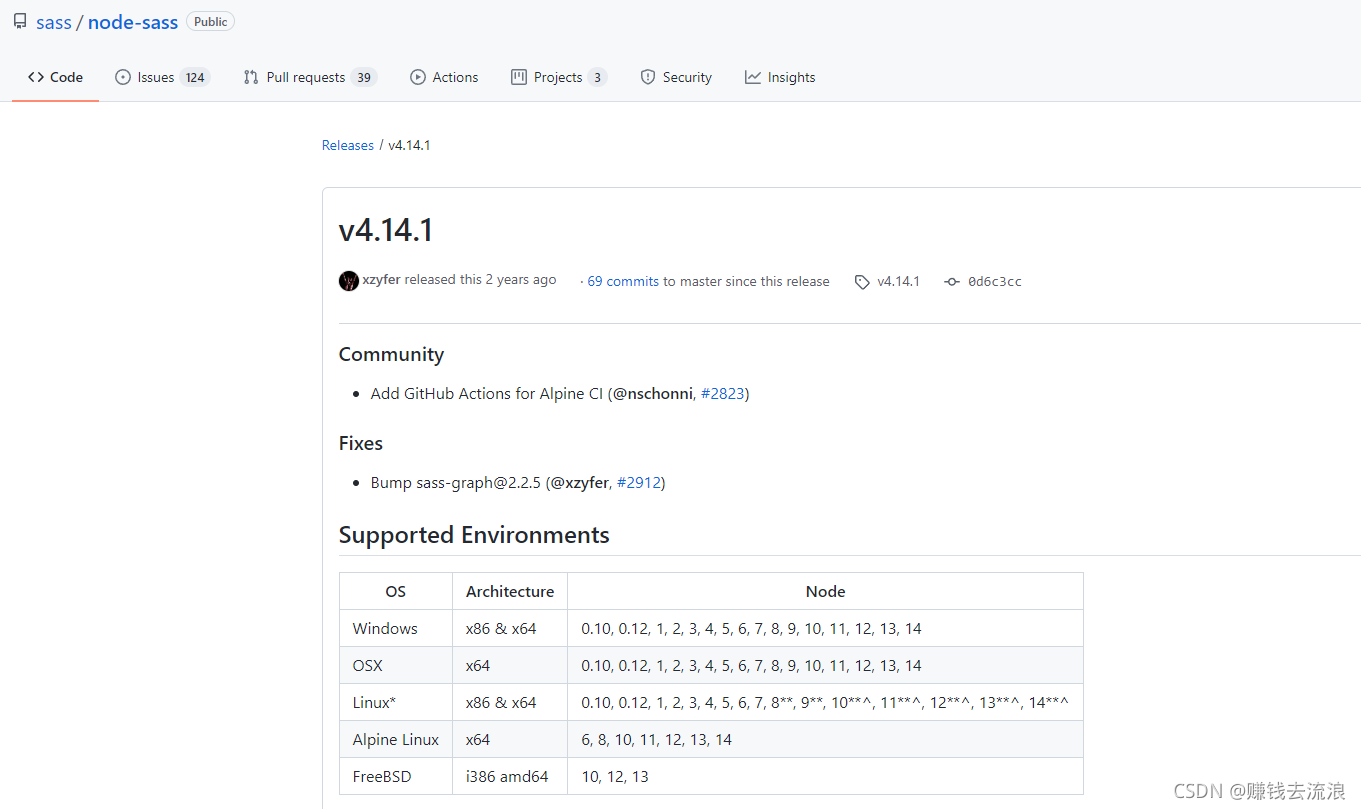Click the Projects count badge 3
This screenshot has height=809, width=1361.
pyautogui.click(x=597, y=77)
